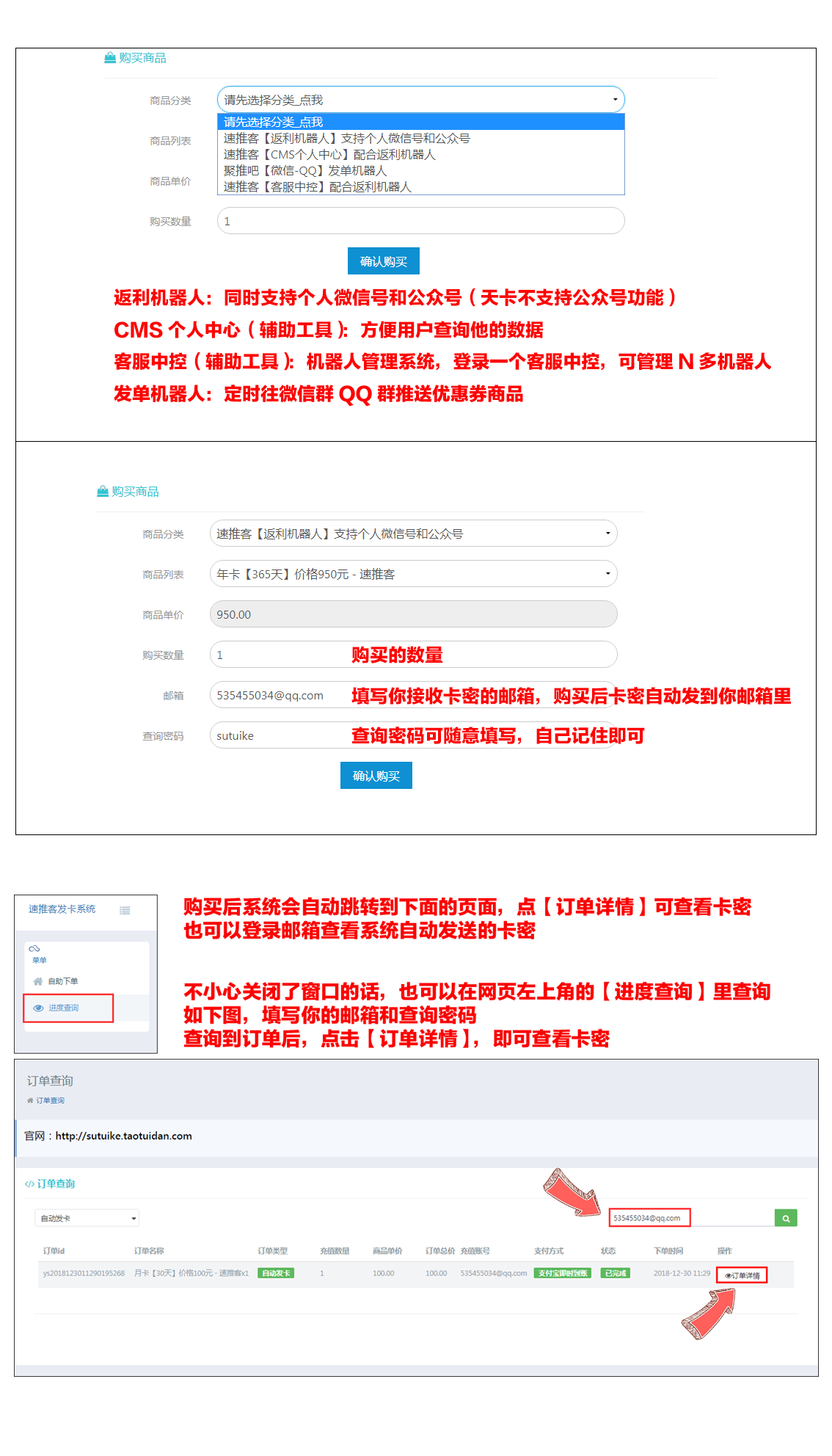
Task: Click the 查询密码 field containing sutuike
Action: [413, 735]
